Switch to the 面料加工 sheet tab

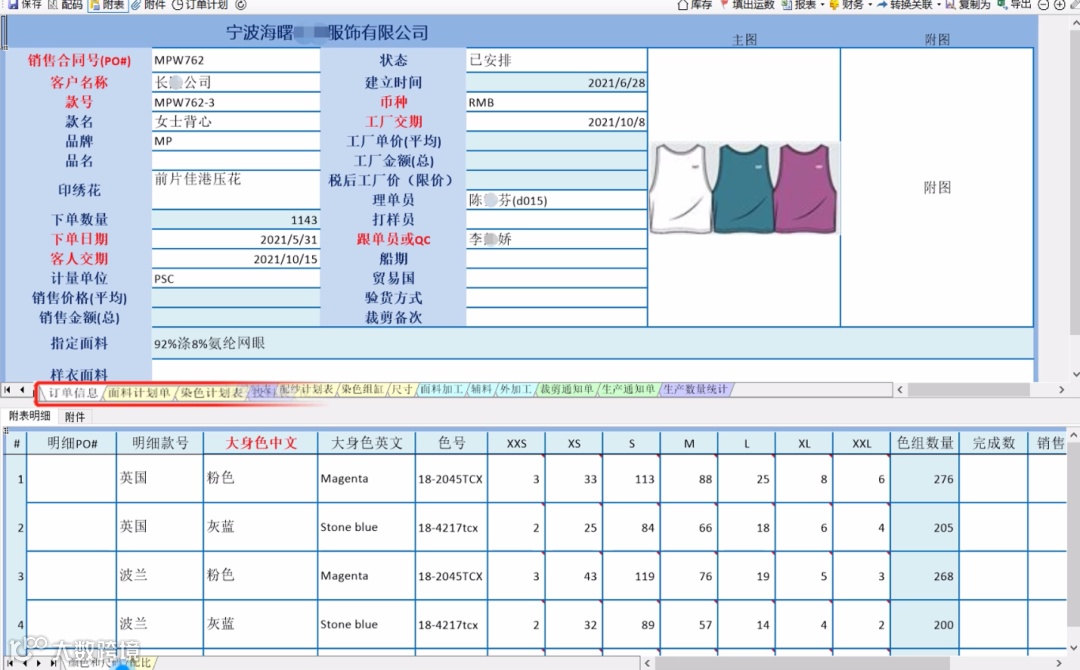tap(442, 389)
